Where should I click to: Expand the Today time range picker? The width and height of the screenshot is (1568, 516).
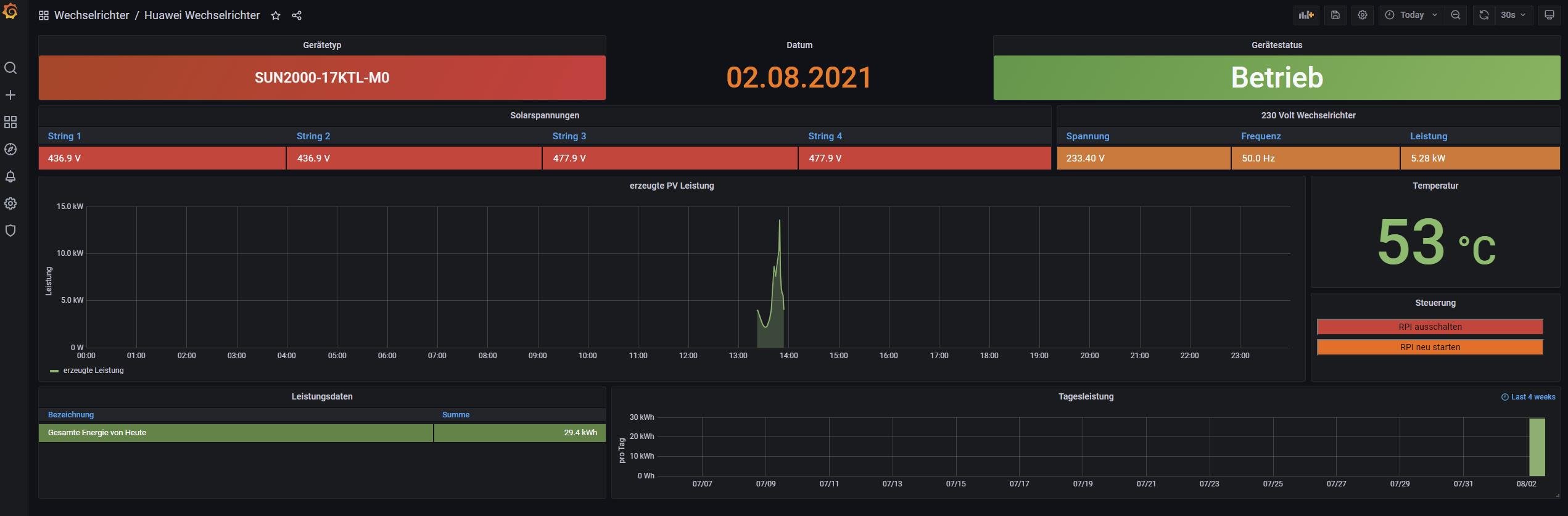(1411, 15)
